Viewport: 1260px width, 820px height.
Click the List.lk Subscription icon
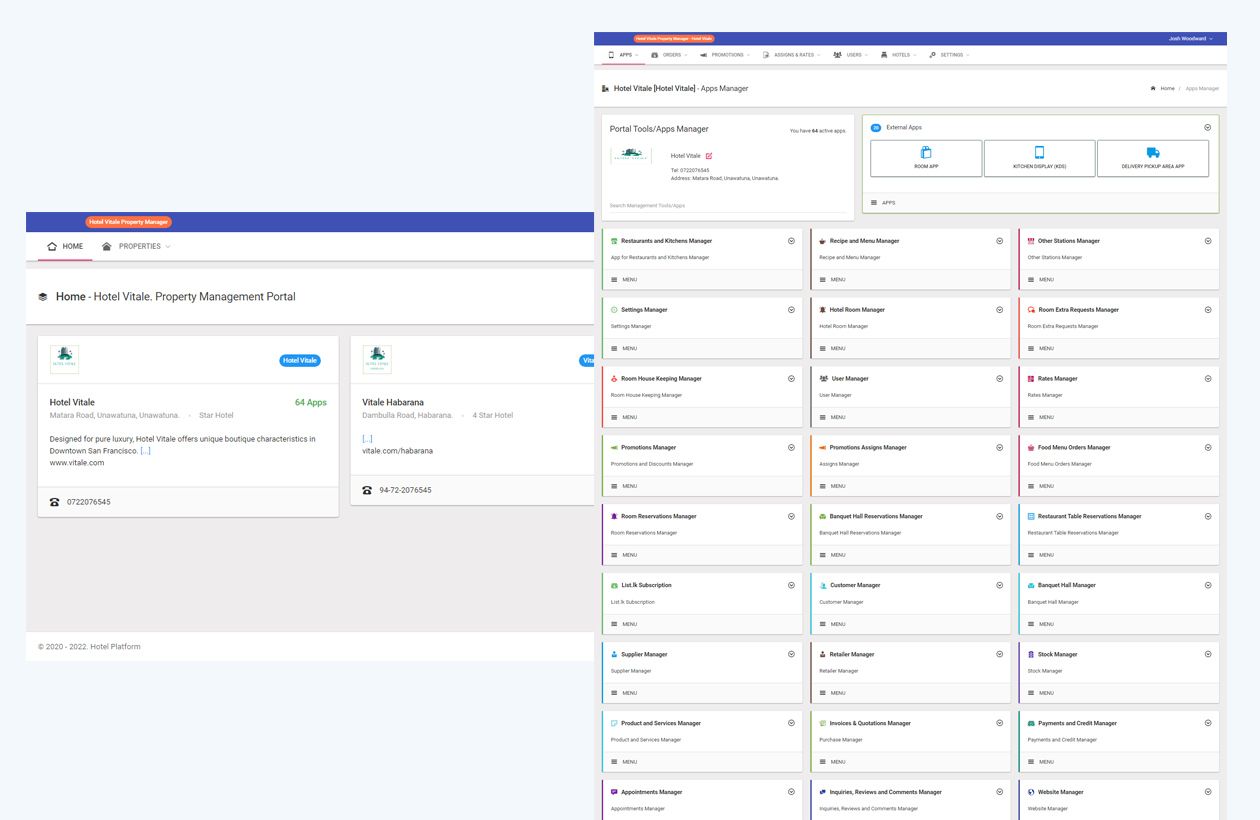pyautogui.click(x=614, y=585)
